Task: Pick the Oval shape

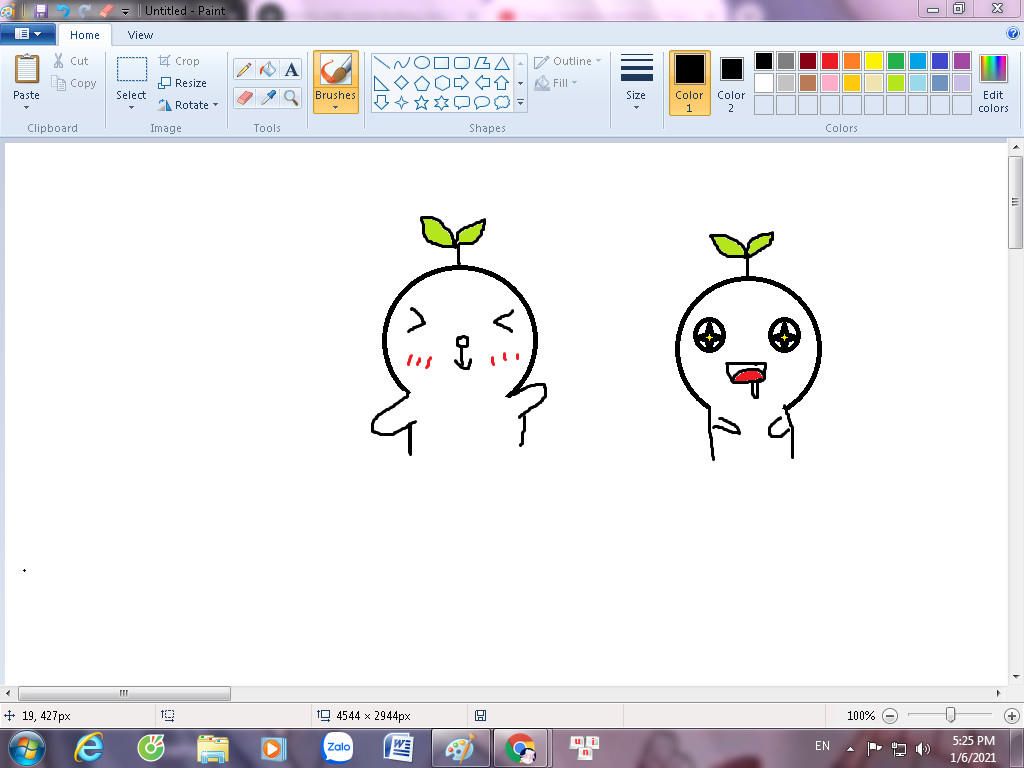Action: [x=422, y=63]
